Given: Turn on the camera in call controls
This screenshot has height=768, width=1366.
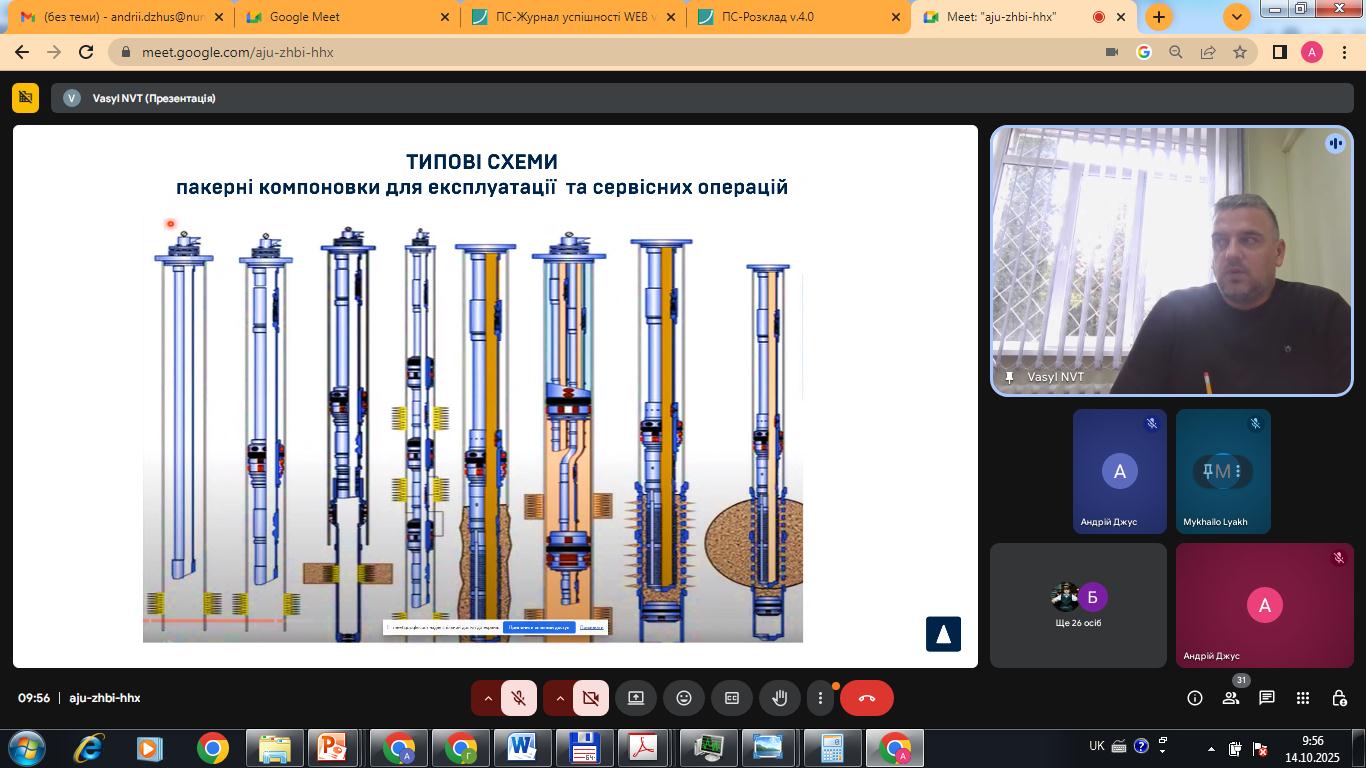Looking at the screenshot, I should 591,698.
